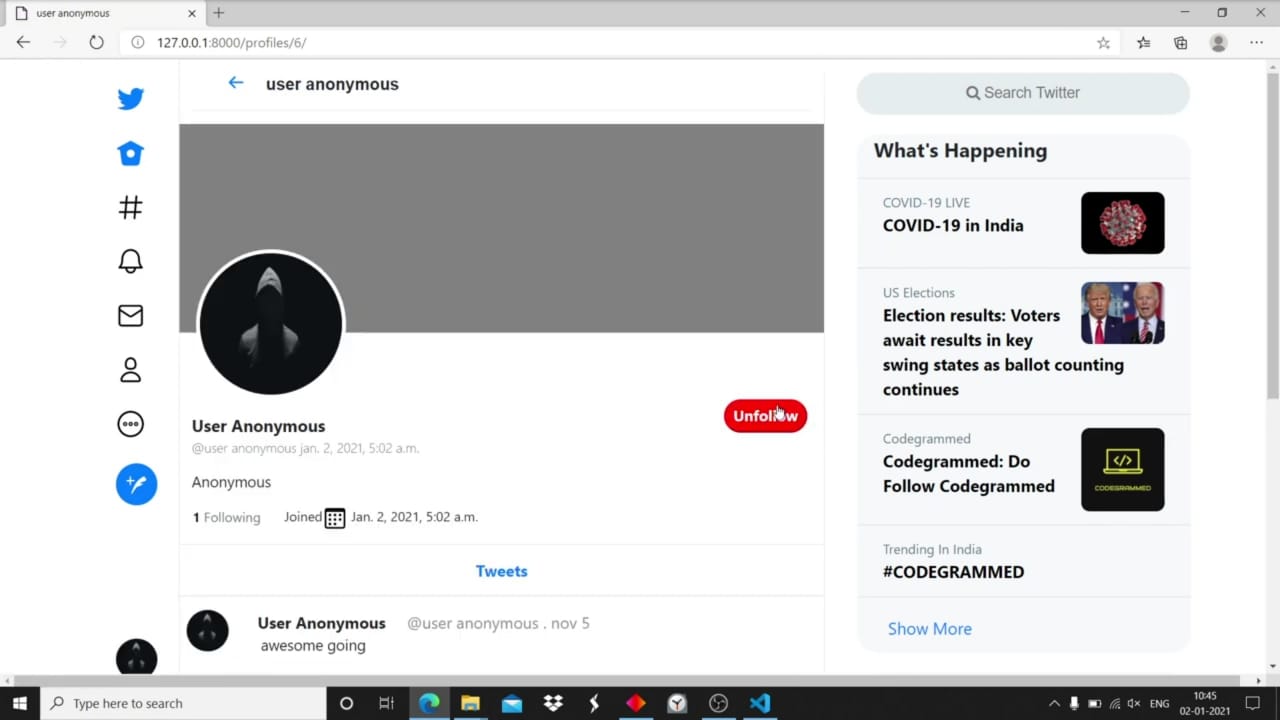Open Visual Studio Code from taskbar
This screenshot has height=720, width=1280.
click(760, 703)
